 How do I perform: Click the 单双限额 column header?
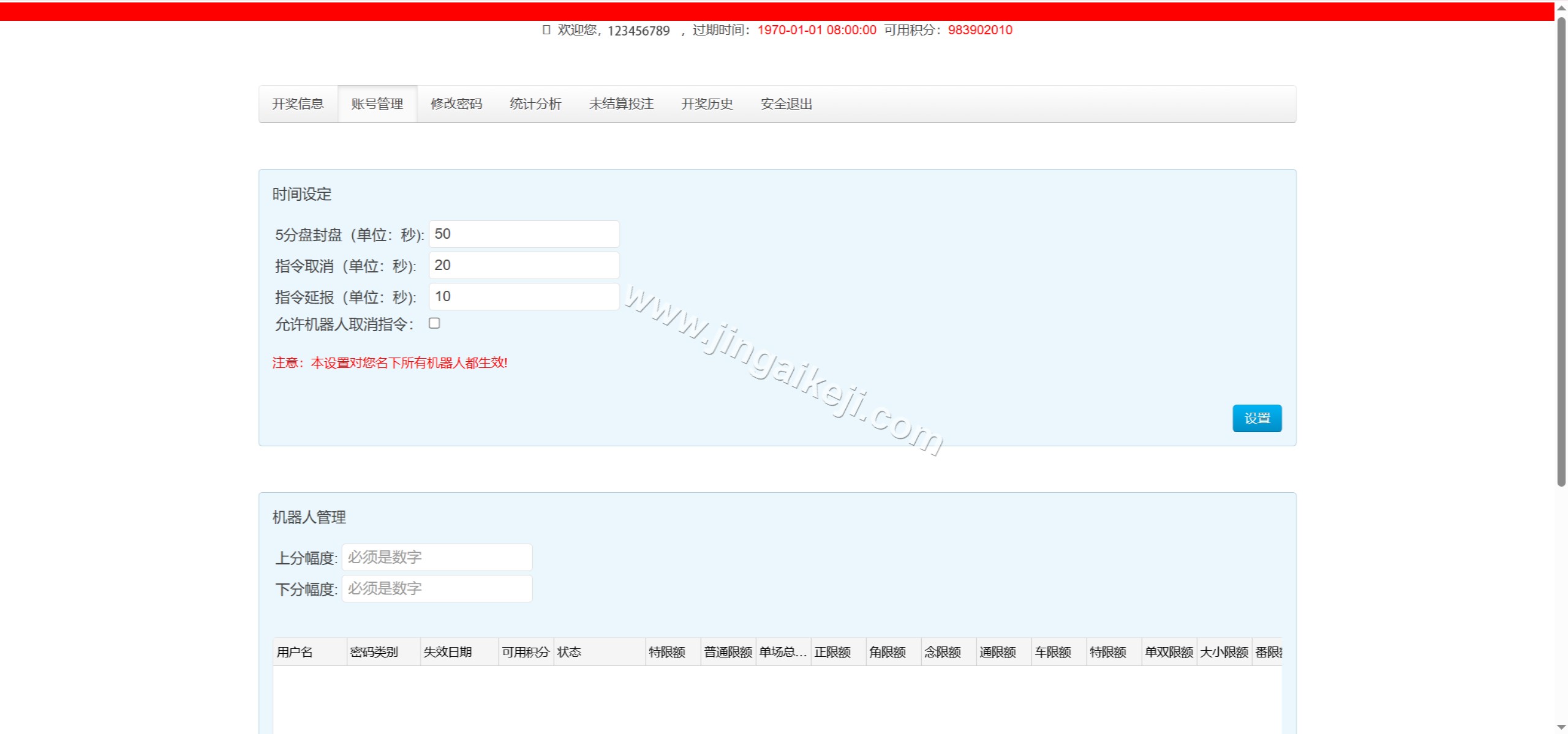(1169, 652)
